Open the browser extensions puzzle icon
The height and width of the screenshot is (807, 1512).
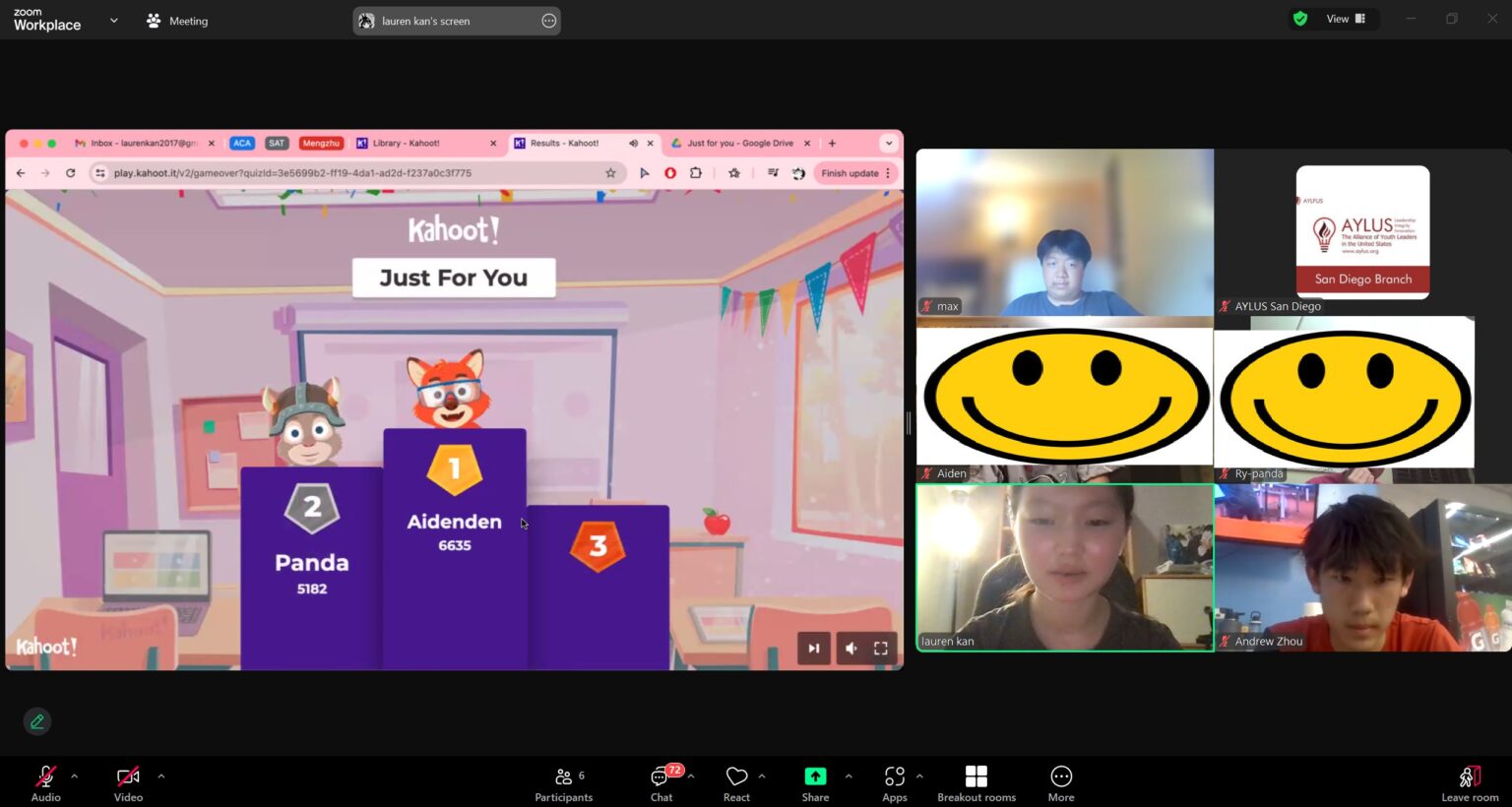pyautogui.click(x=696, y=173)
